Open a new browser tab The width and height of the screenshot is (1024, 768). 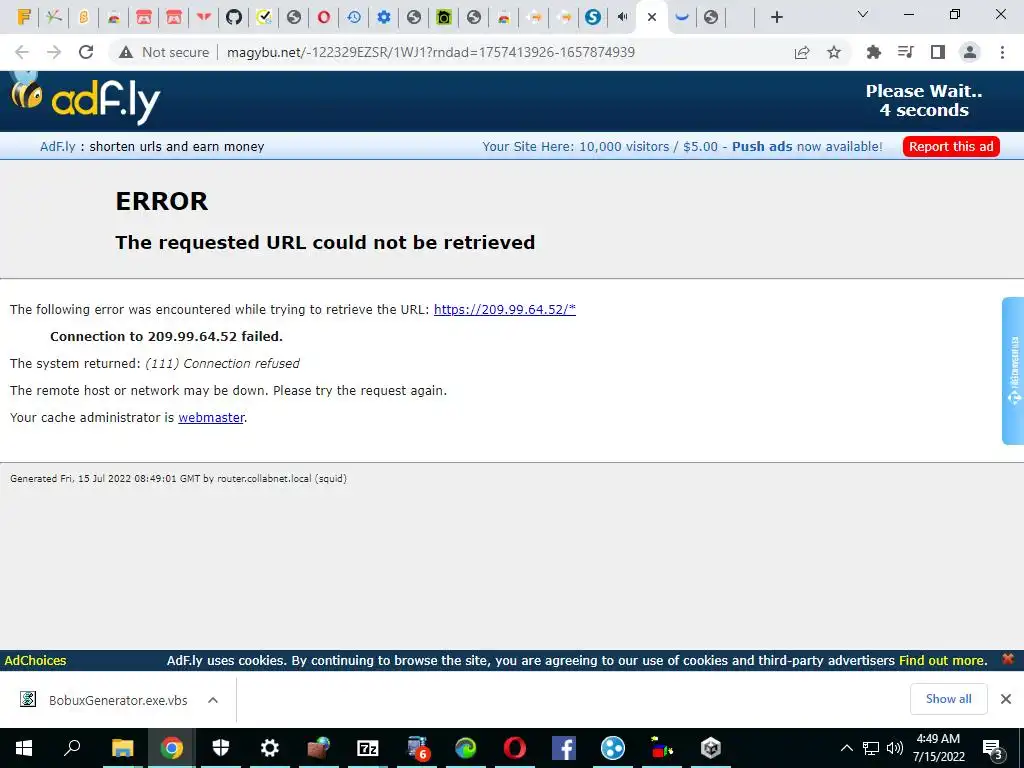(x=776, y=17)
